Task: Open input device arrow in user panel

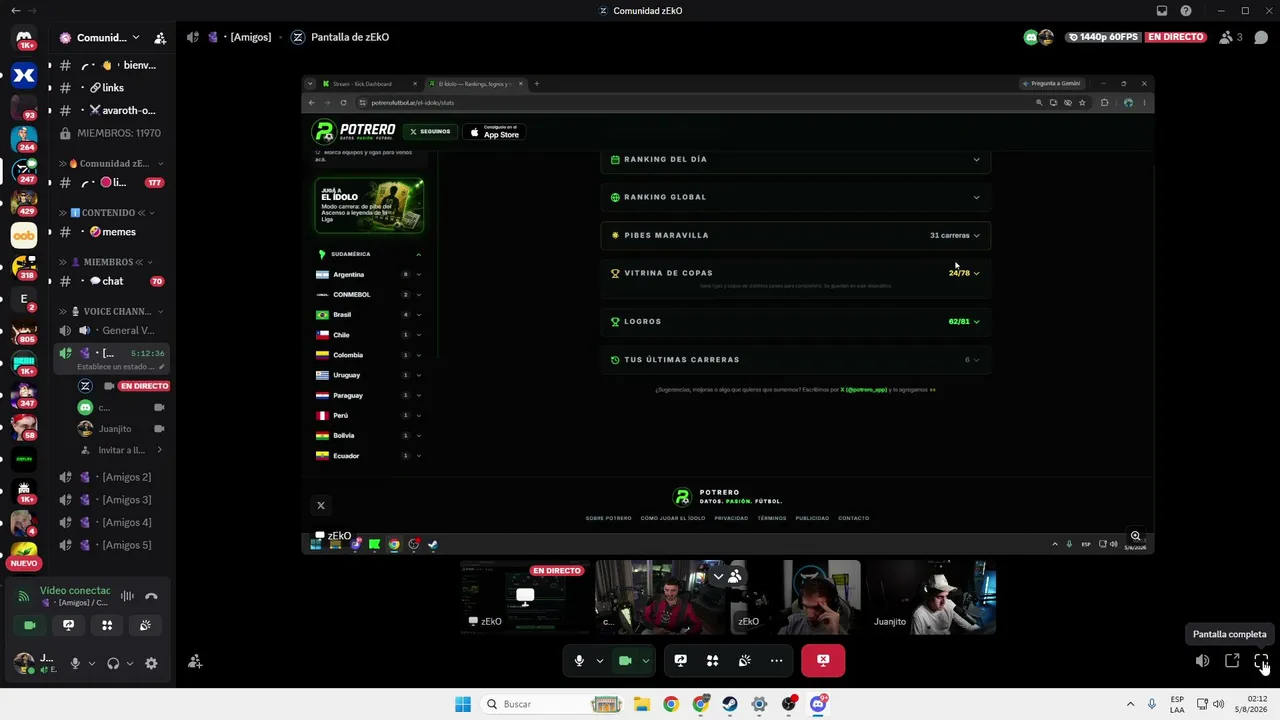Action: coord(92,663)
